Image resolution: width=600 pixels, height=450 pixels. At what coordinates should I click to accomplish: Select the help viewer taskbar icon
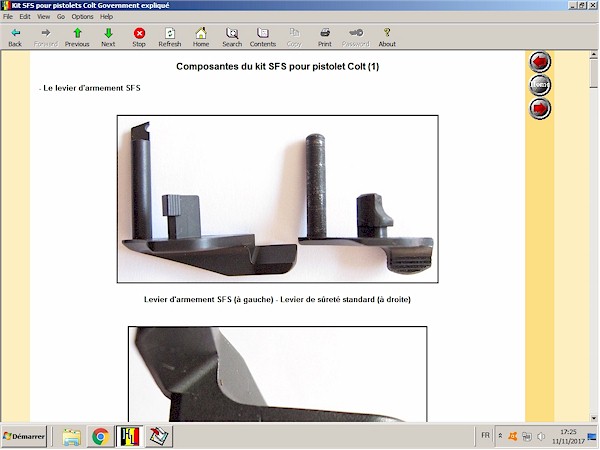130,436
